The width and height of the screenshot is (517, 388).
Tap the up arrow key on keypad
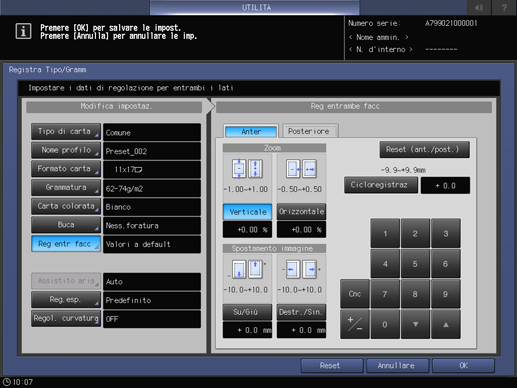click(x=446, y=324)
